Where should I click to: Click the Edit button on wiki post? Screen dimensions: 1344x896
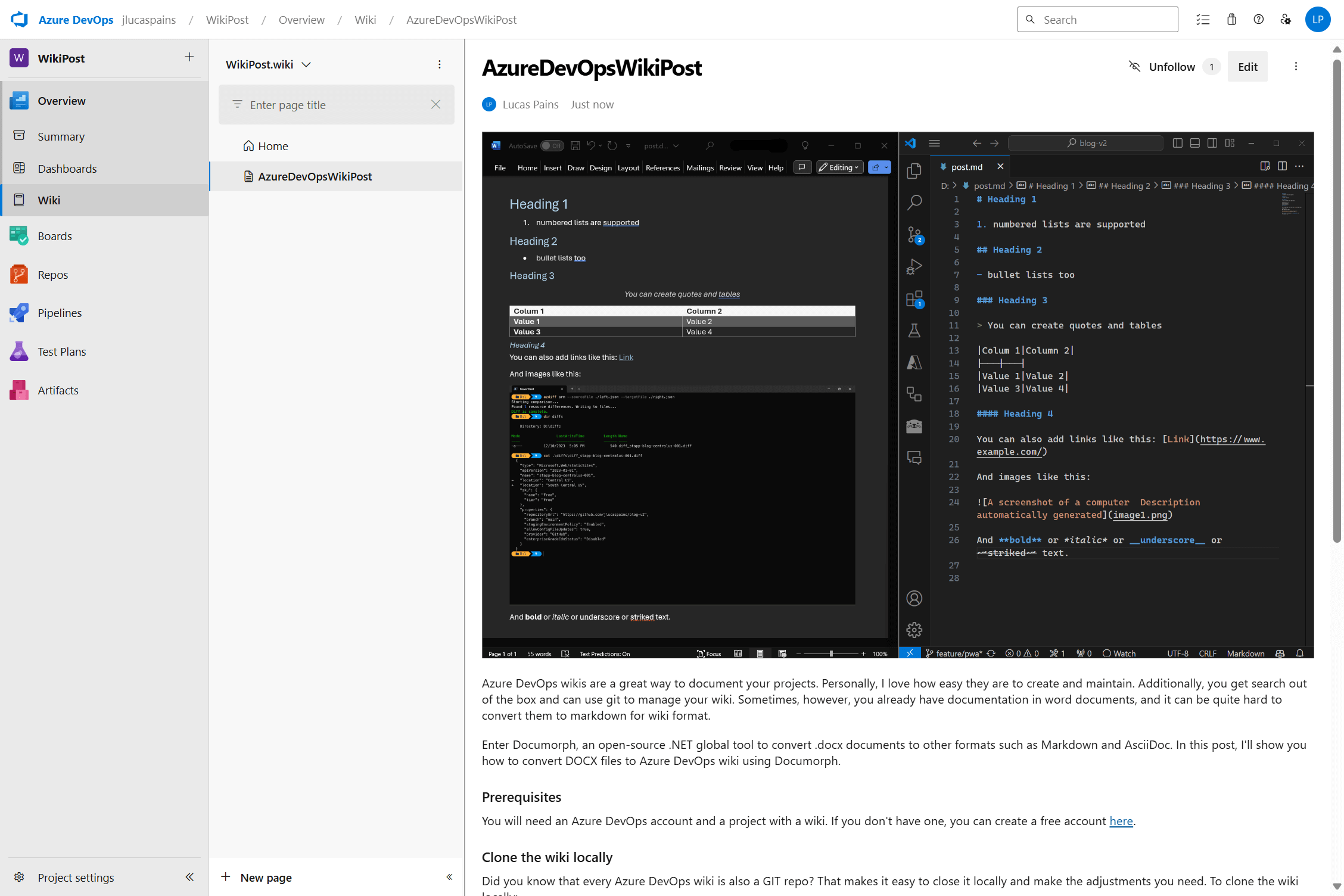(x=1248, y=66)
